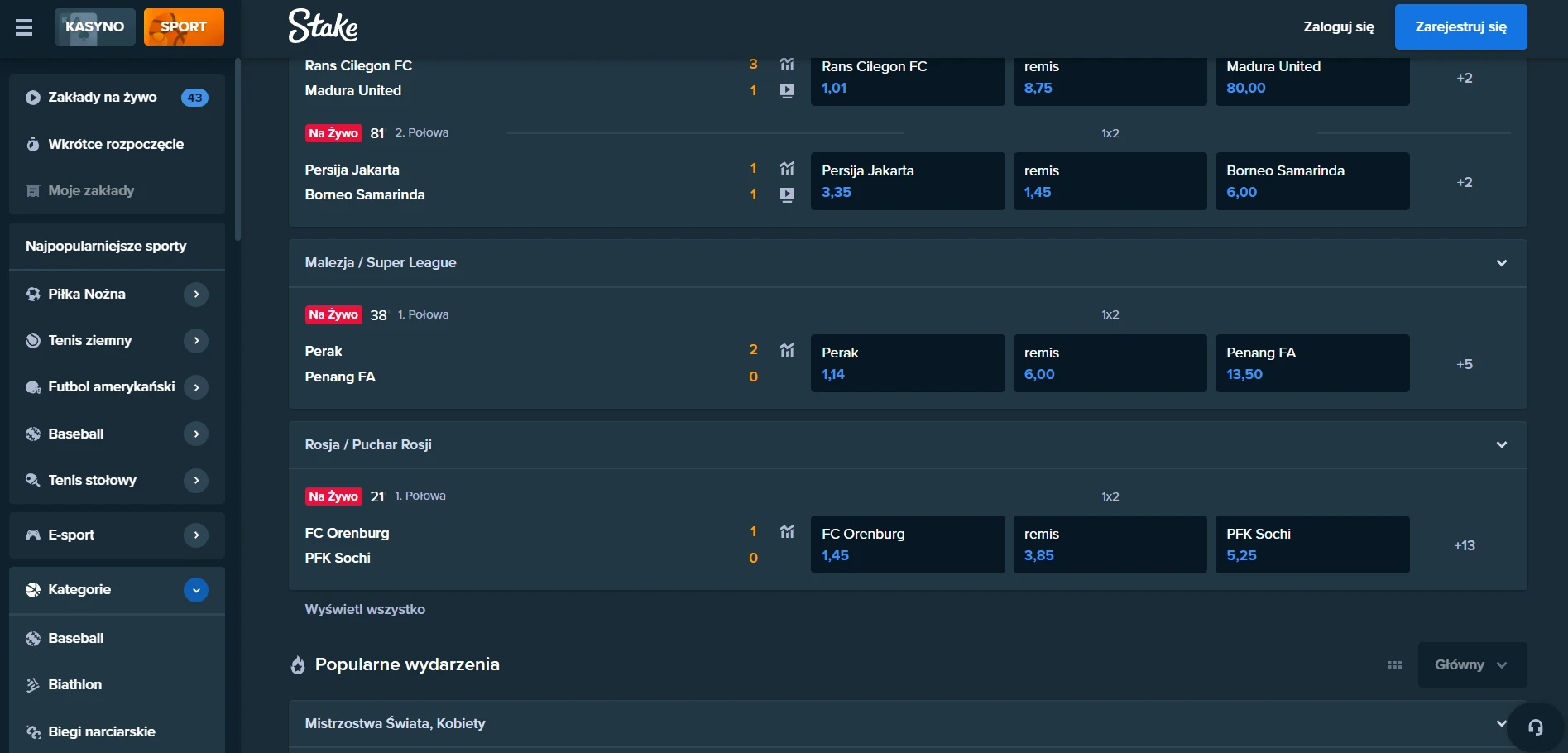Image resolution: width=1568 pixels, height=753 pixels.
Task: Click Zaloguj się link
Action: [1338, 26]
